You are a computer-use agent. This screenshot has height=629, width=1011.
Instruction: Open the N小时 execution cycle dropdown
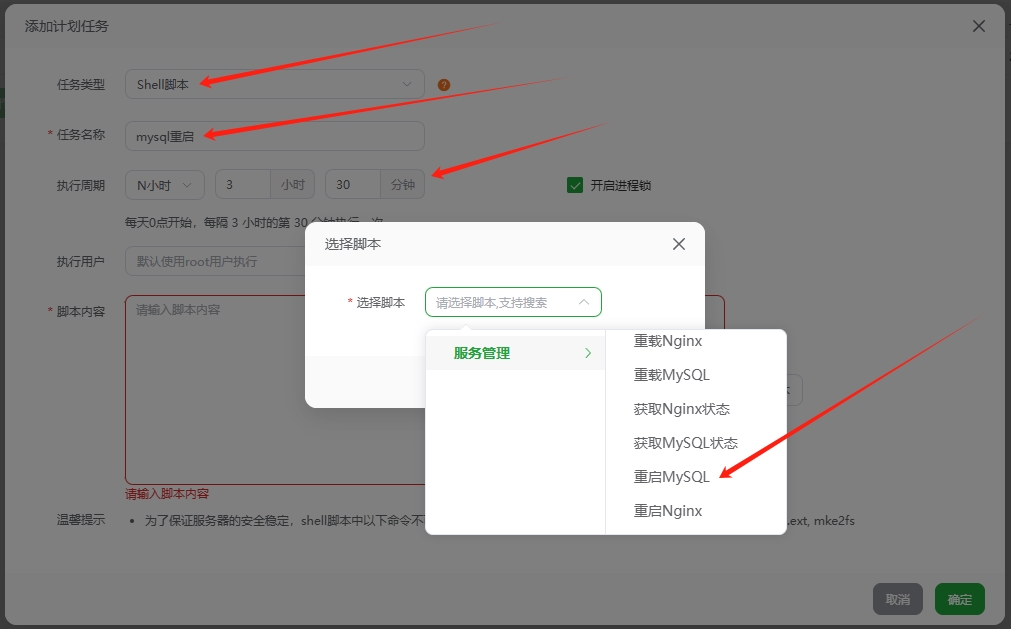(164, 184)
